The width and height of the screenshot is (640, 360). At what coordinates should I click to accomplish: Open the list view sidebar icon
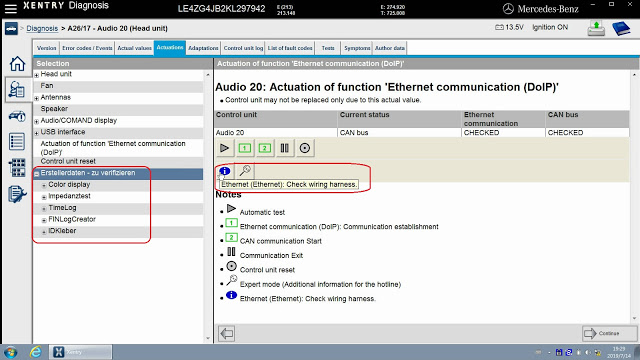pos(17,142)
